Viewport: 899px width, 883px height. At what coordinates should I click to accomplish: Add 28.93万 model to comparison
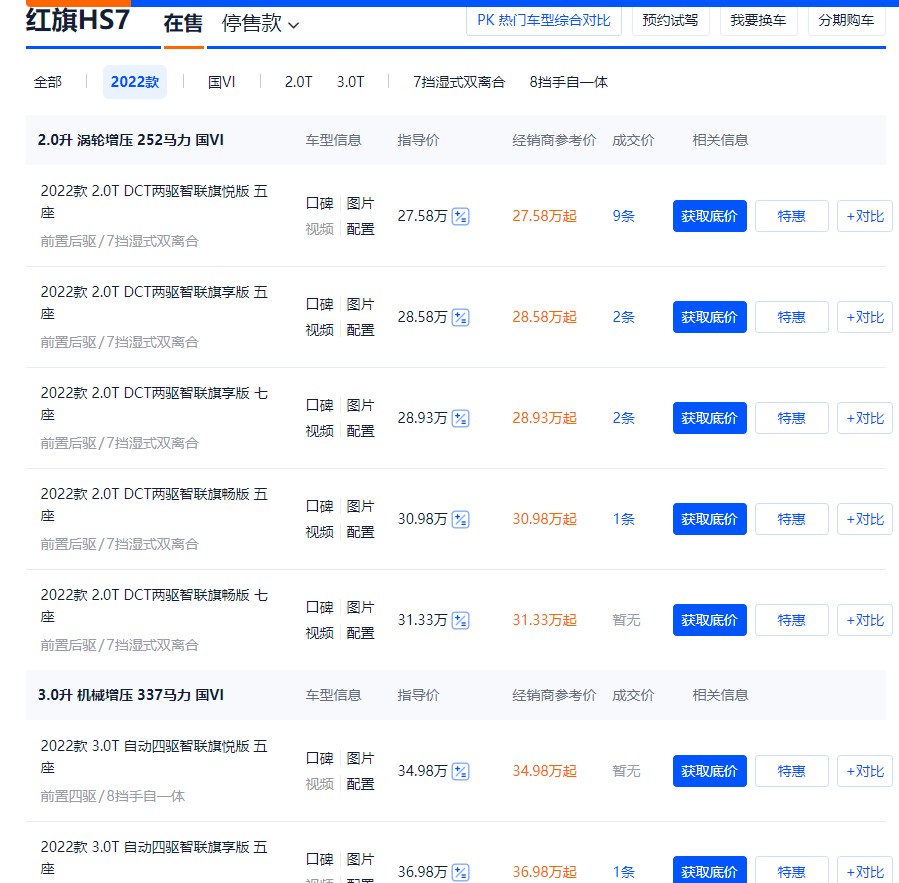pyautogui.click(x=865, y=418)
